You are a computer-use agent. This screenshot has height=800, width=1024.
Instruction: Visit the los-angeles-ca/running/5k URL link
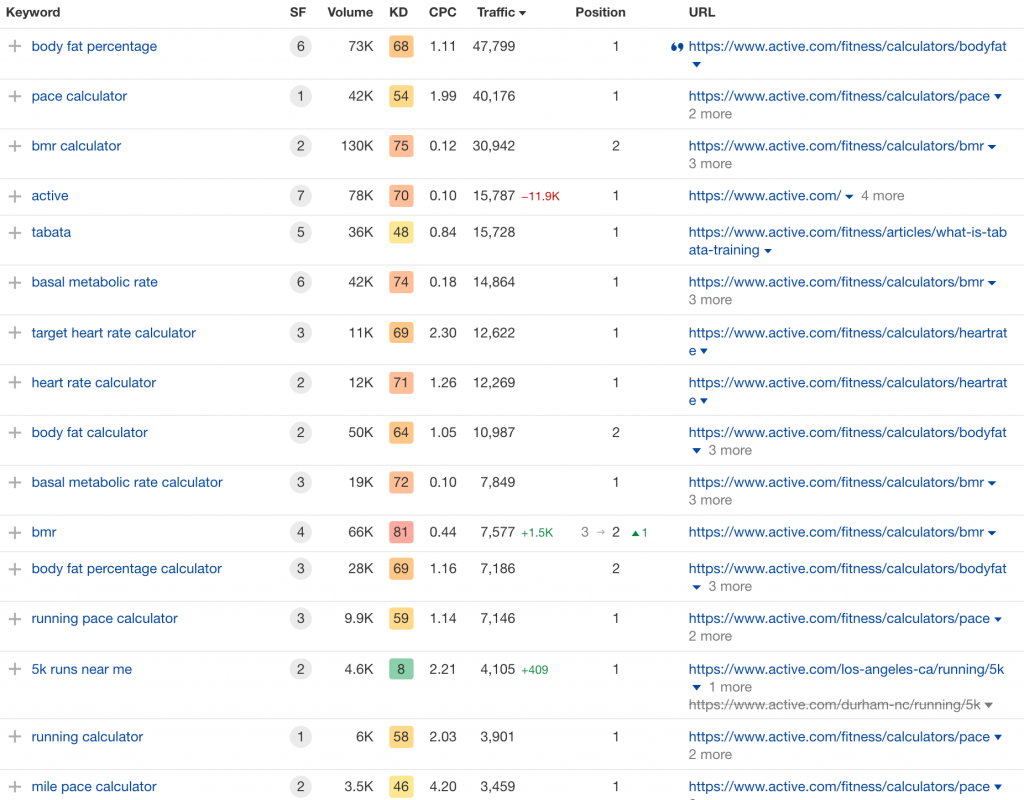pos(846,669)
